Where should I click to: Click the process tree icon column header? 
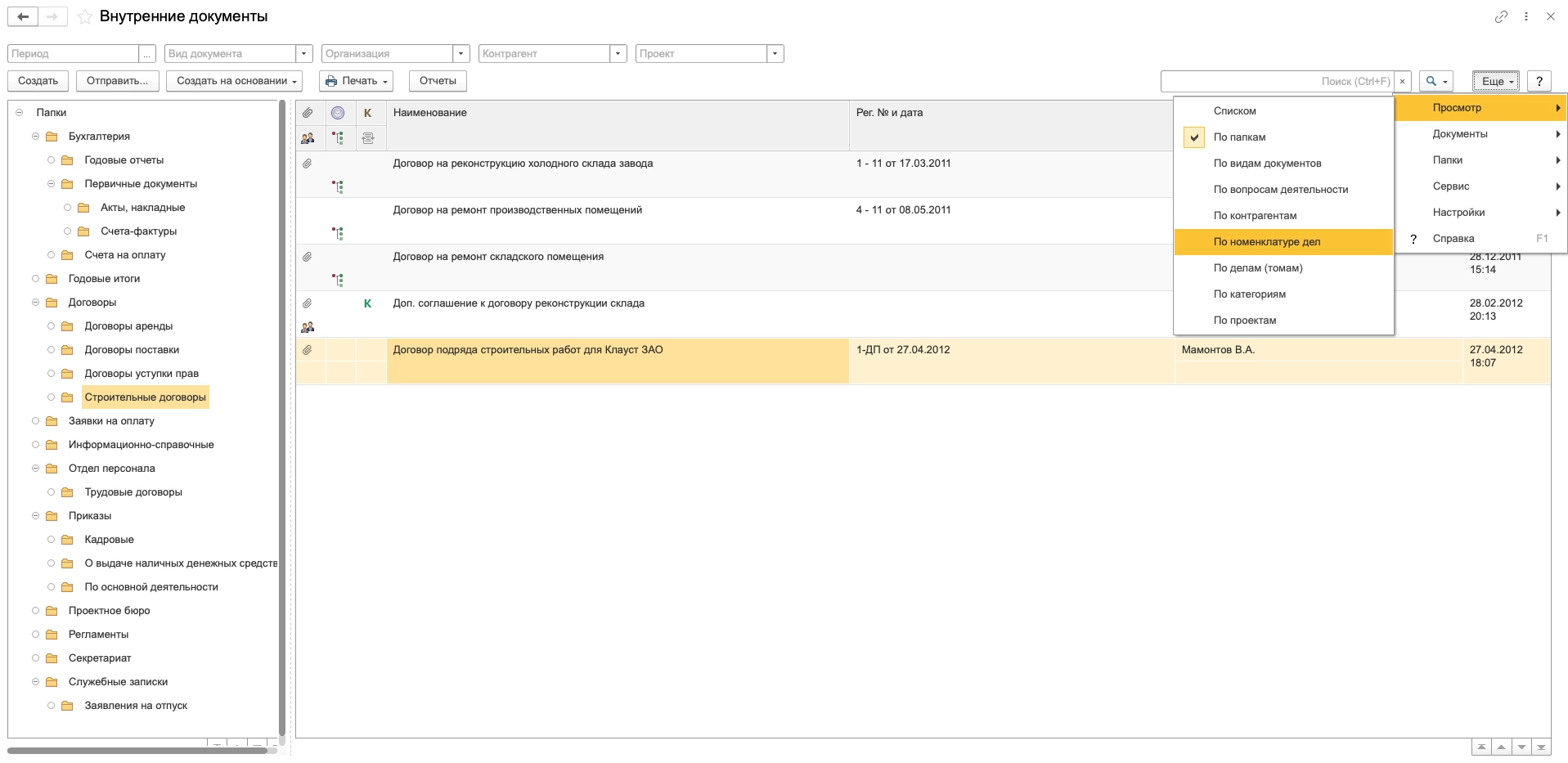coord(338,139)
